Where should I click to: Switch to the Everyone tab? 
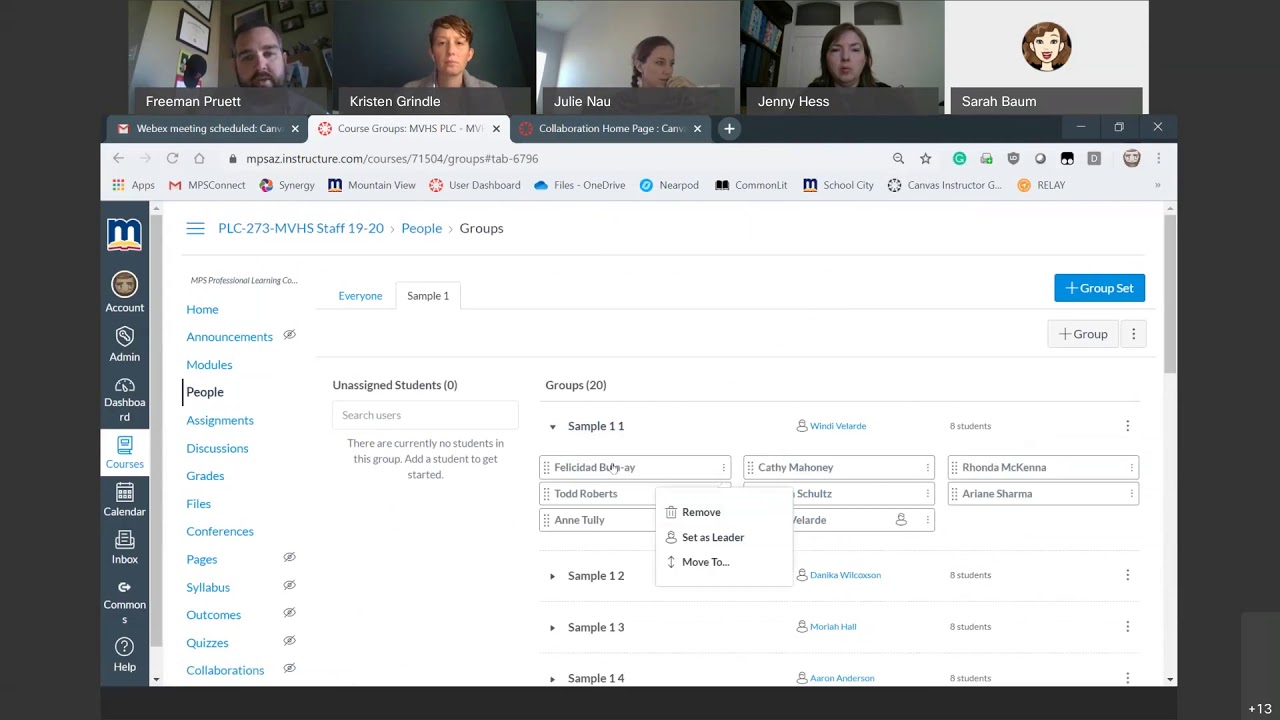[x=360, y=296]
